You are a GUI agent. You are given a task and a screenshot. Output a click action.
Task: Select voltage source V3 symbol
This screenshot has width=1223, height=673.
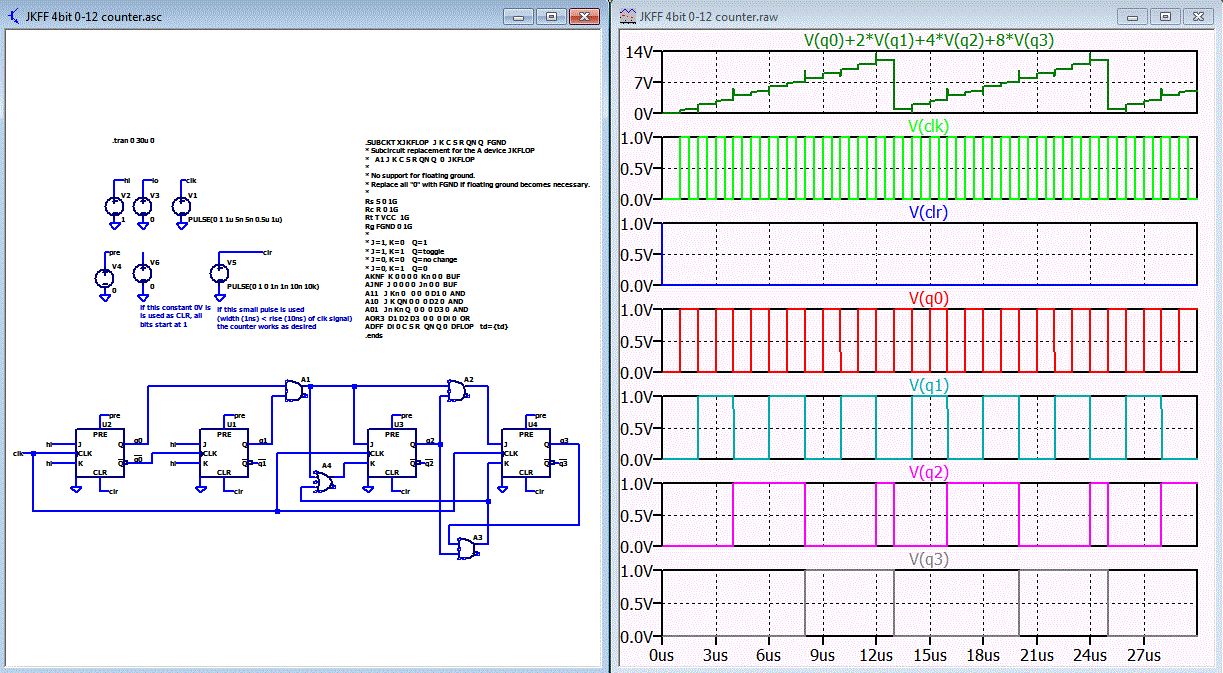[143, 206]
